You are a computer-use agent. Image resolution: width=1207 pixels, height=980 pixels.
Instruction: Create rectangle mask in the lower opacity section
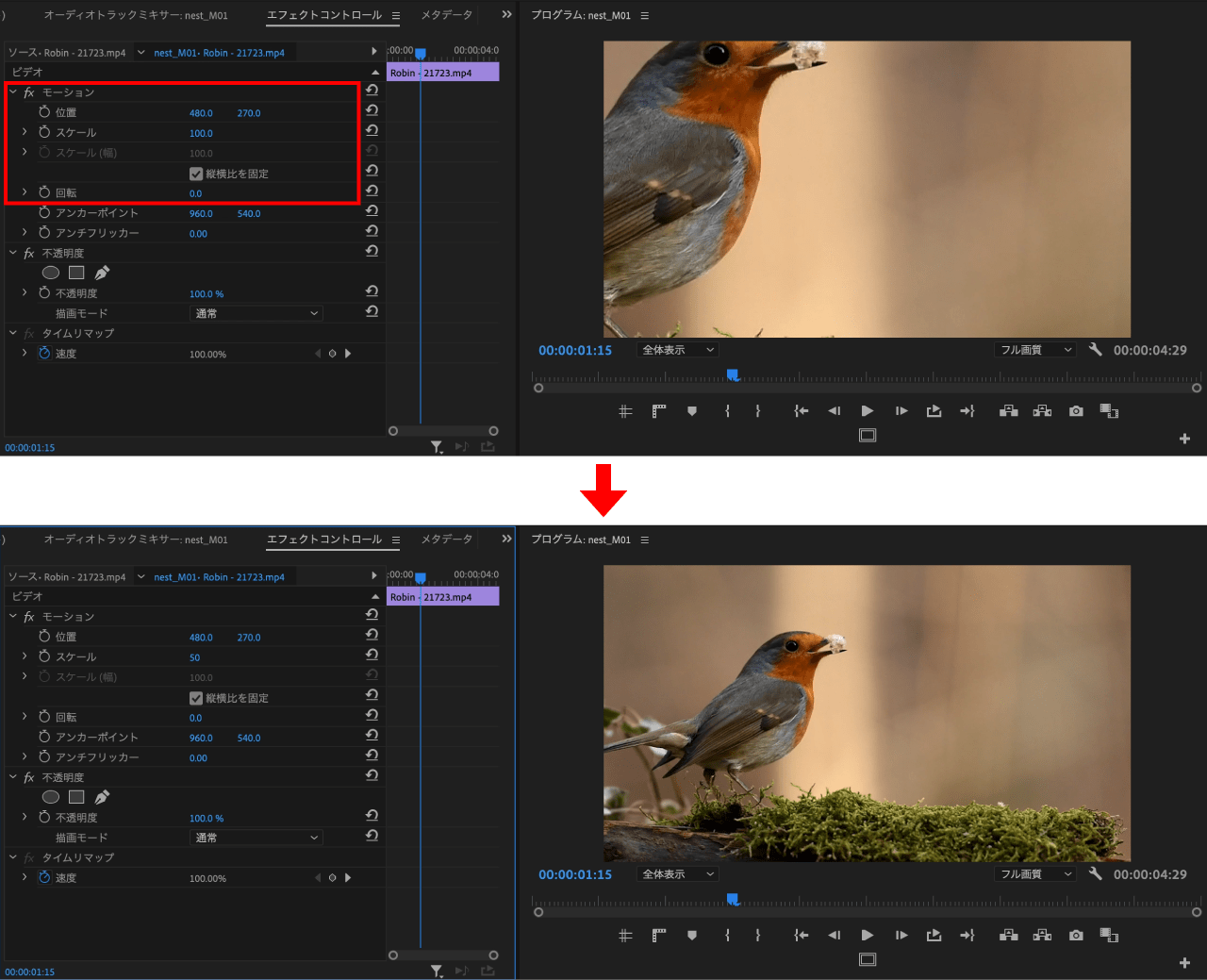[x=76, y=797]
